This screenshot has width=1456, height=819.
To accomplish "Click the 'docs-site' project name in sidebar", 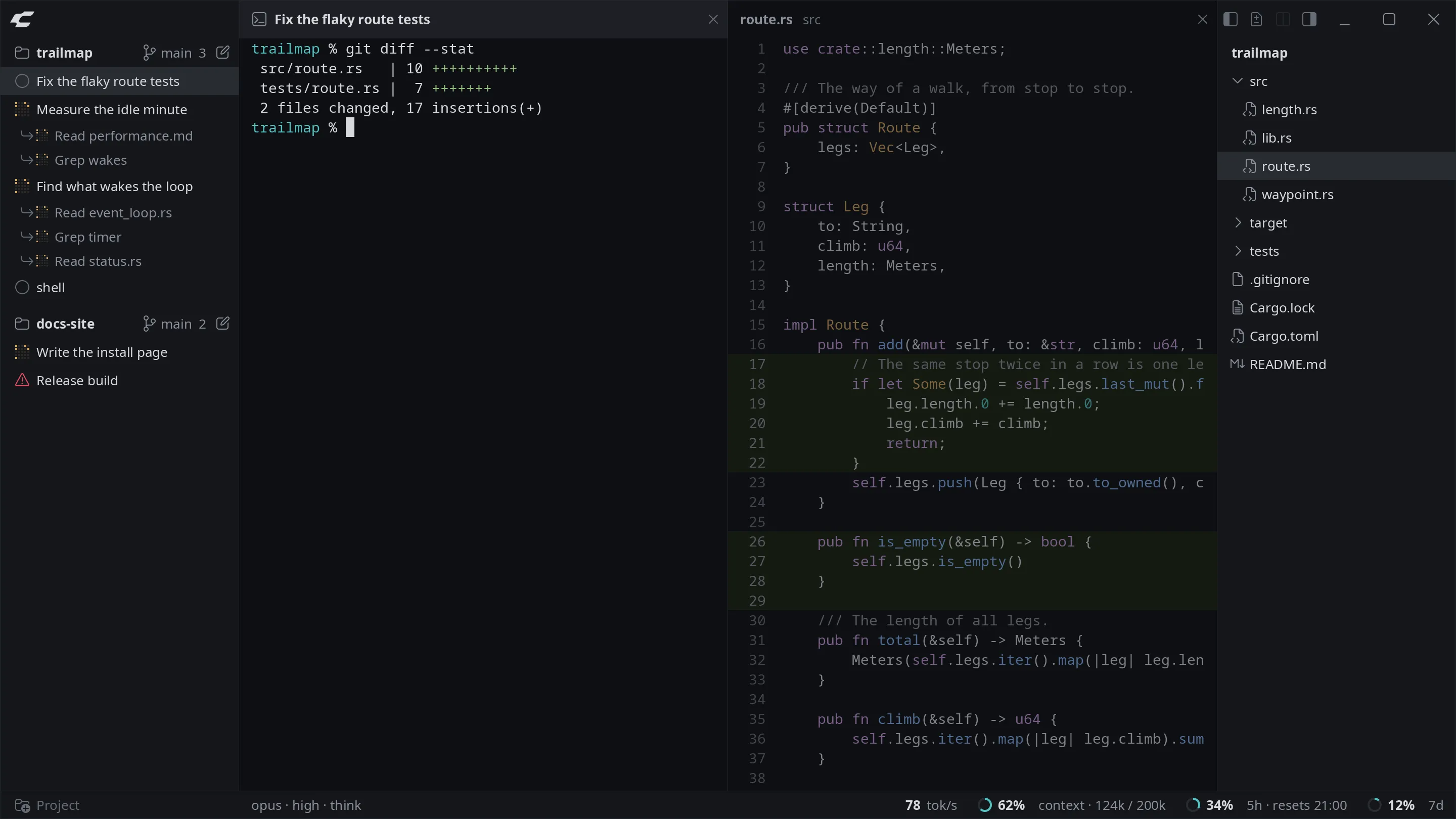I will pos(66,324).
